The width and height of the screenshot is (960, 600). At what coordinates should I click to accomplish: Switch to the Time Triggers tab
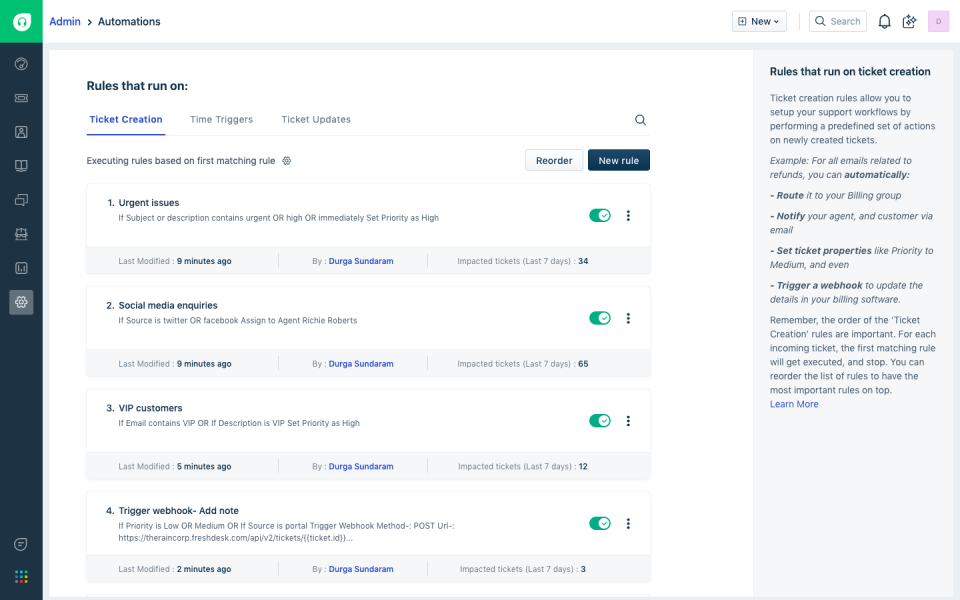pos(221,119)
